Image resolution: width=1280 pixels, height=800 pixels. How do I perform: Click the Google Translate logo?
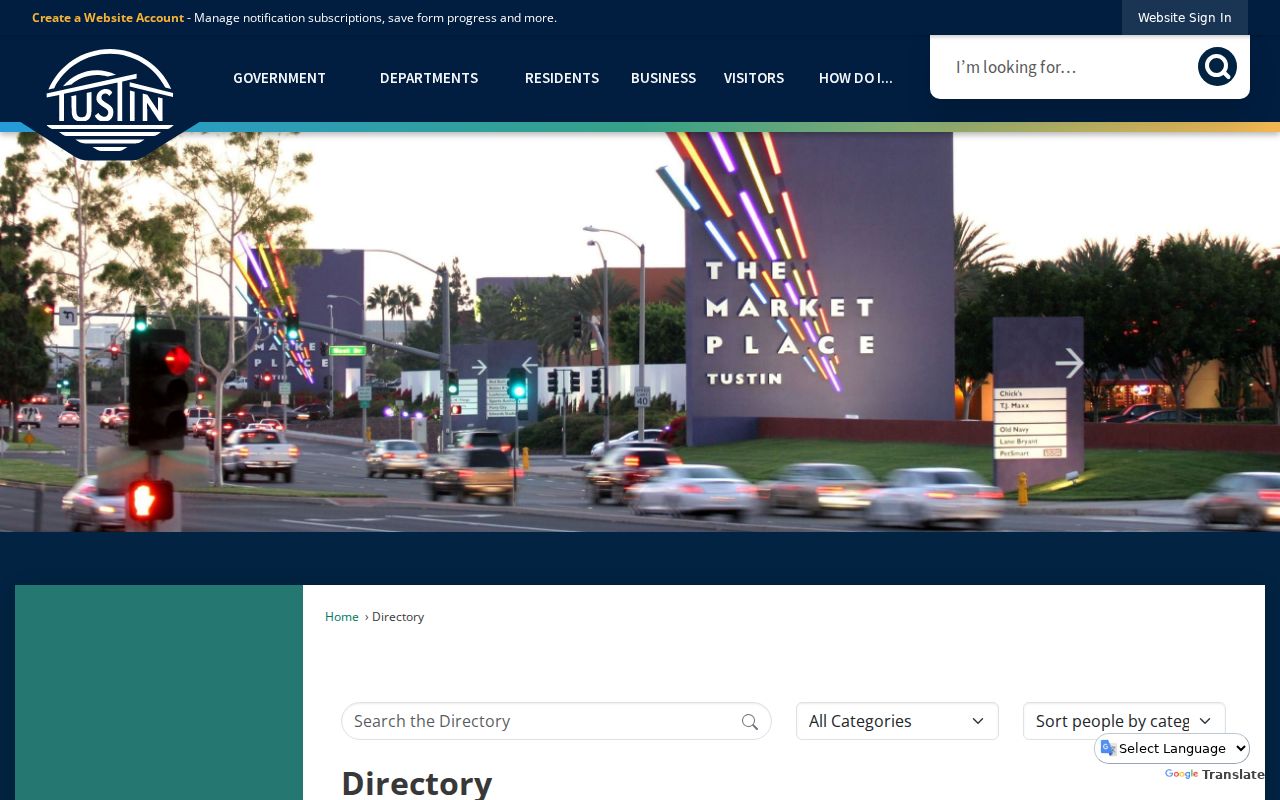pyautogui.click(x=1181, y=775)
